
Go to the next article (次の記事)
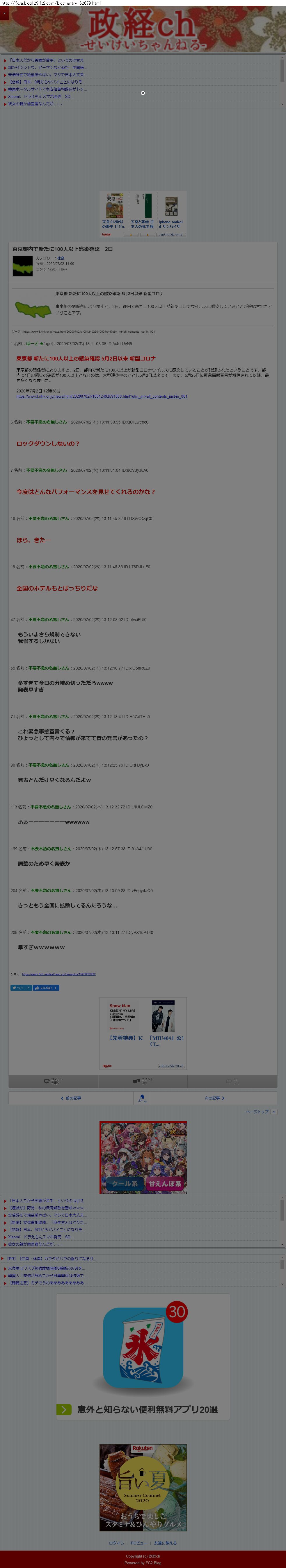(x=215, y=1098)
